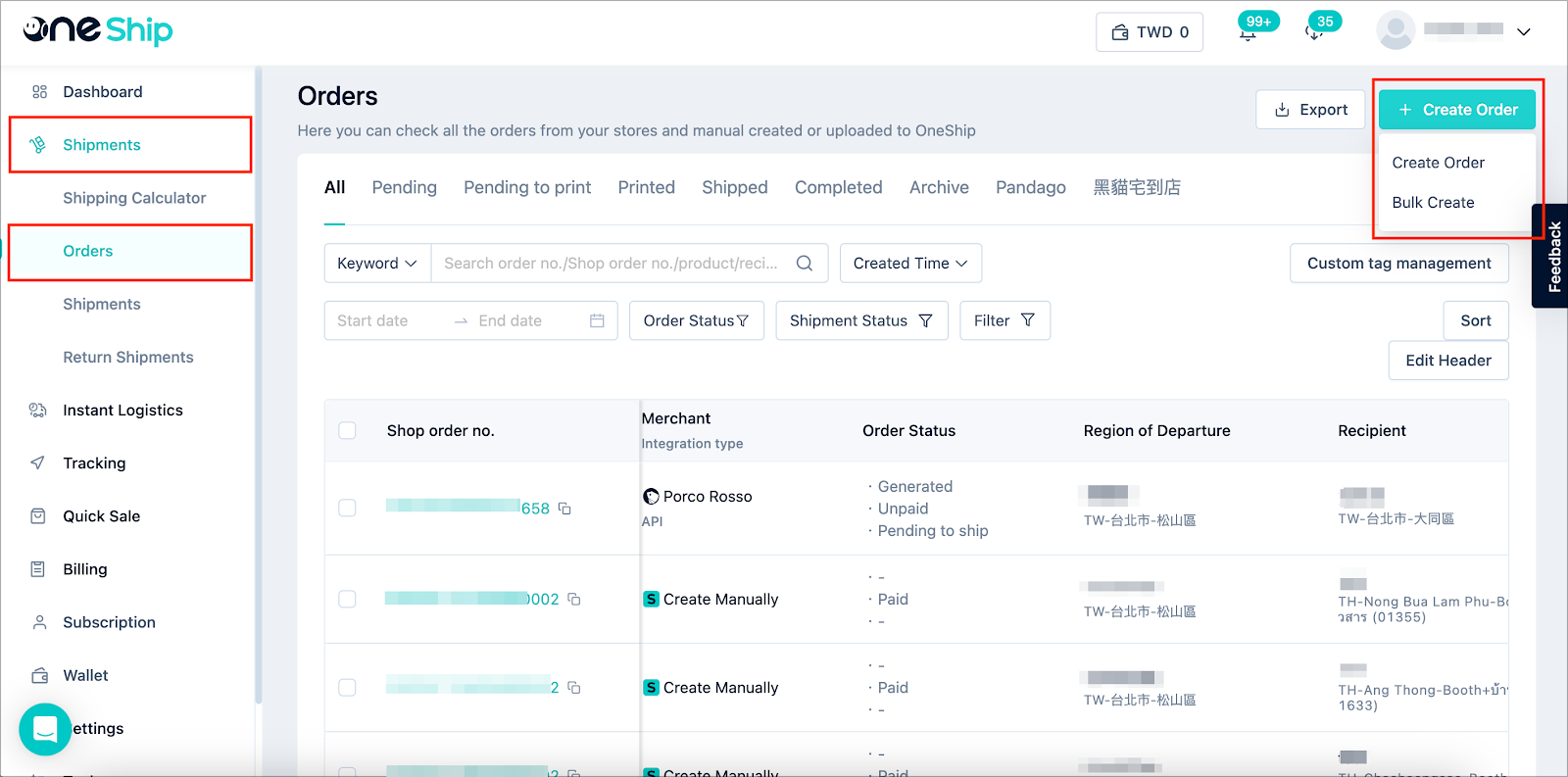The width and height of the screenshot is (1568, 777).
Task: Open Custom tag management
Action: [1398, 264]
